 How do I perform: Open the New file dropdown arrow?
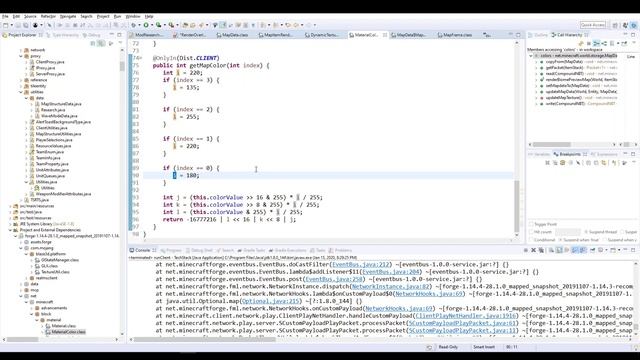click(x=12, y=25)
